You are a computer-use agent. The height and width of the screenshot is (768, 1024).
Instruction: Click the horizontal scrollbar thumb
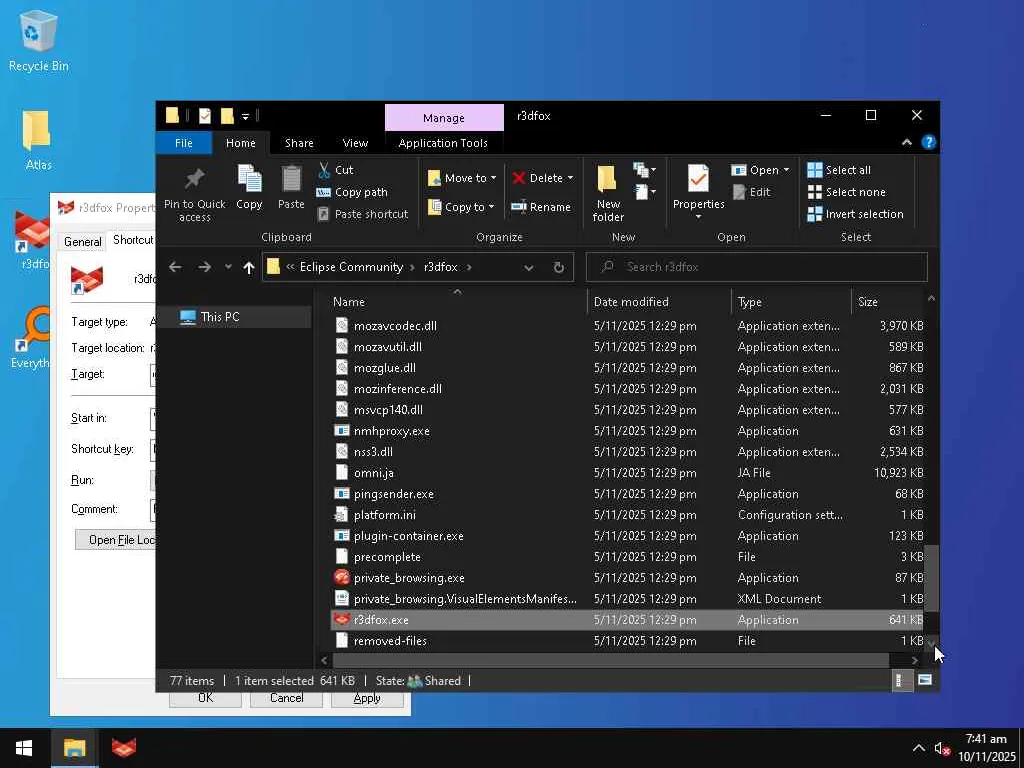[611, 660]
